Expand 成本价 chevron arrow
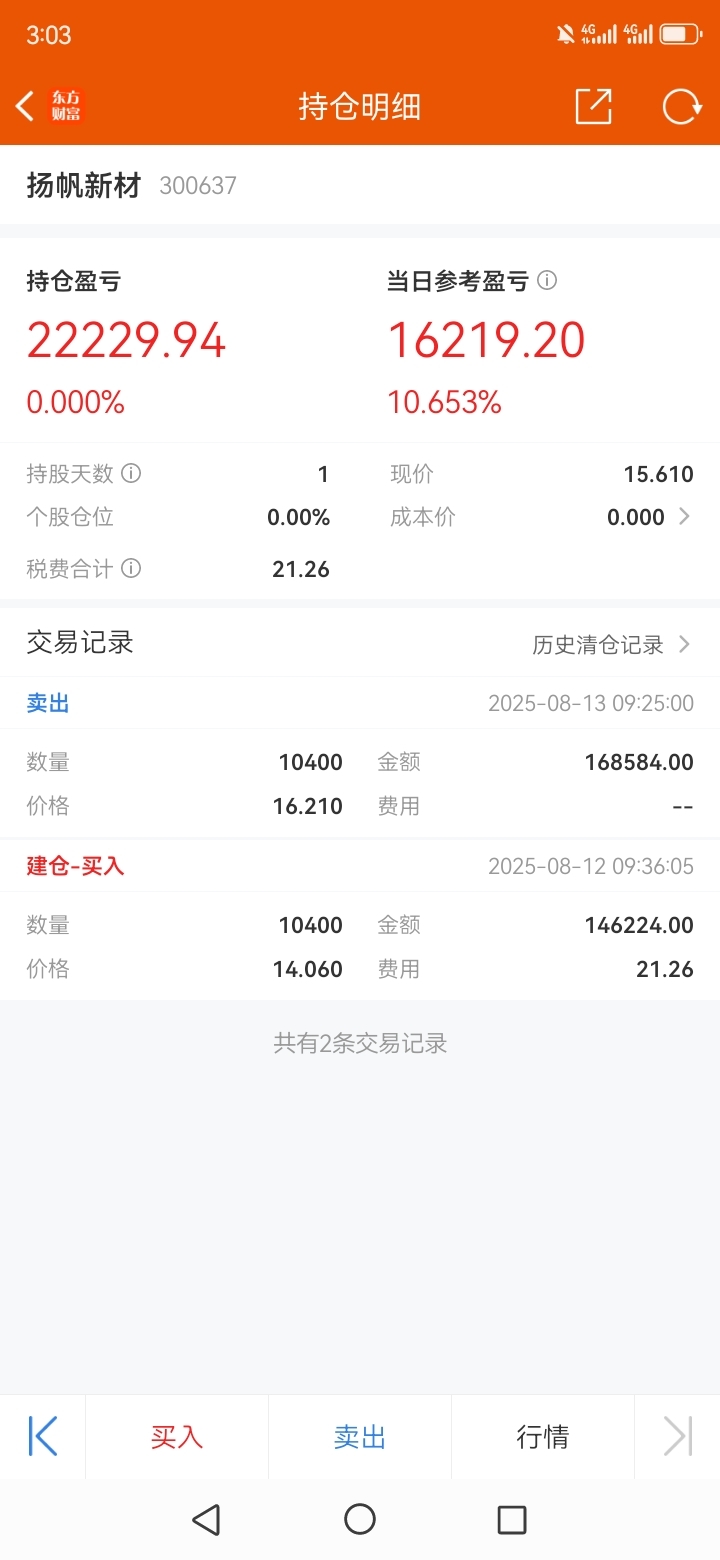The height and width of the screenshot is (1560, 720). [x=684, y=517]
